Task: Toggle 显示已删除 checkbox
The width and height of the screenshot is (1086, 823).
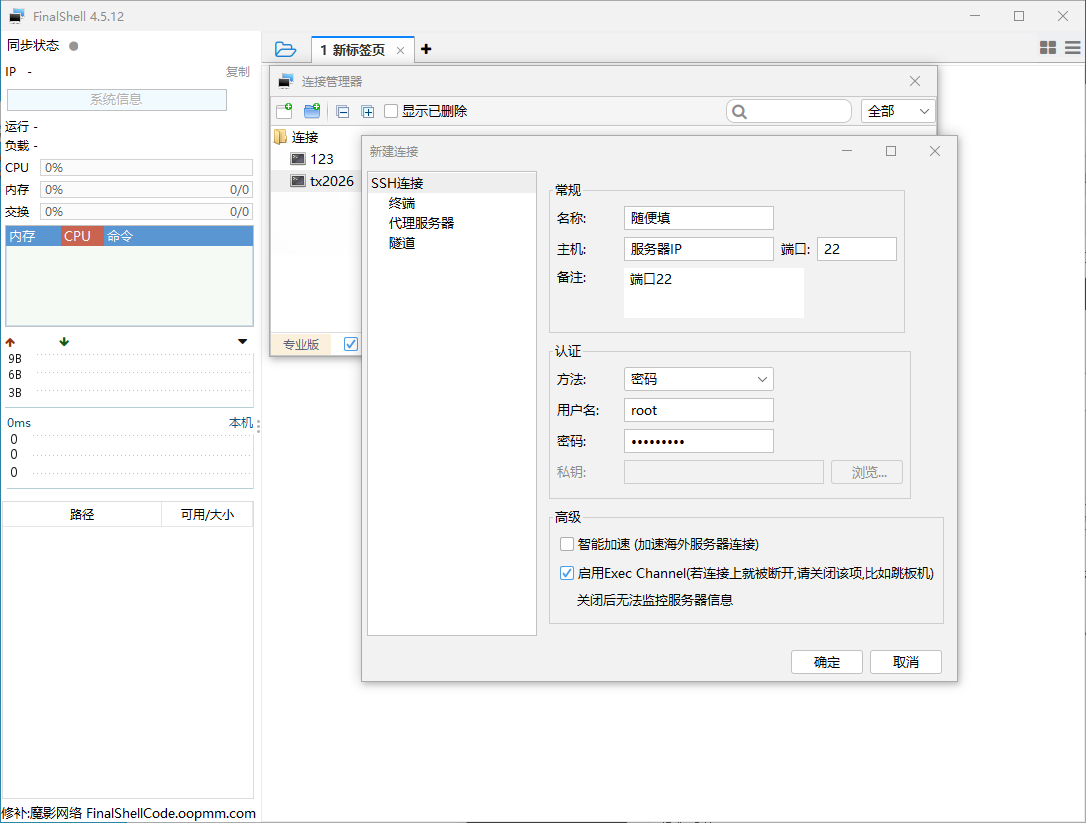Action: 391,111
